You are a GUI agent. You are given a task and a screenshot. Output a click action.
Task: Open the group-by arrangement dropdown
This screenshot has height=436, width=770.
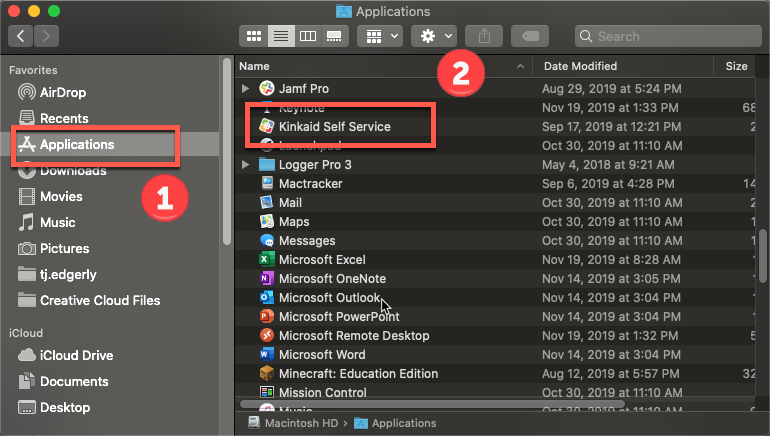click(380, 36)
